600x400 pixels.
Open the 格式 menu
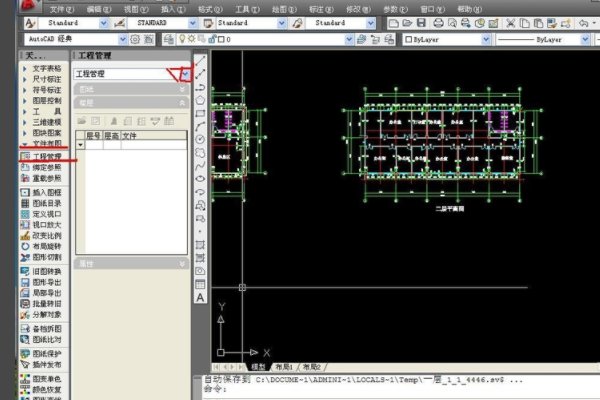click(206, 8)
